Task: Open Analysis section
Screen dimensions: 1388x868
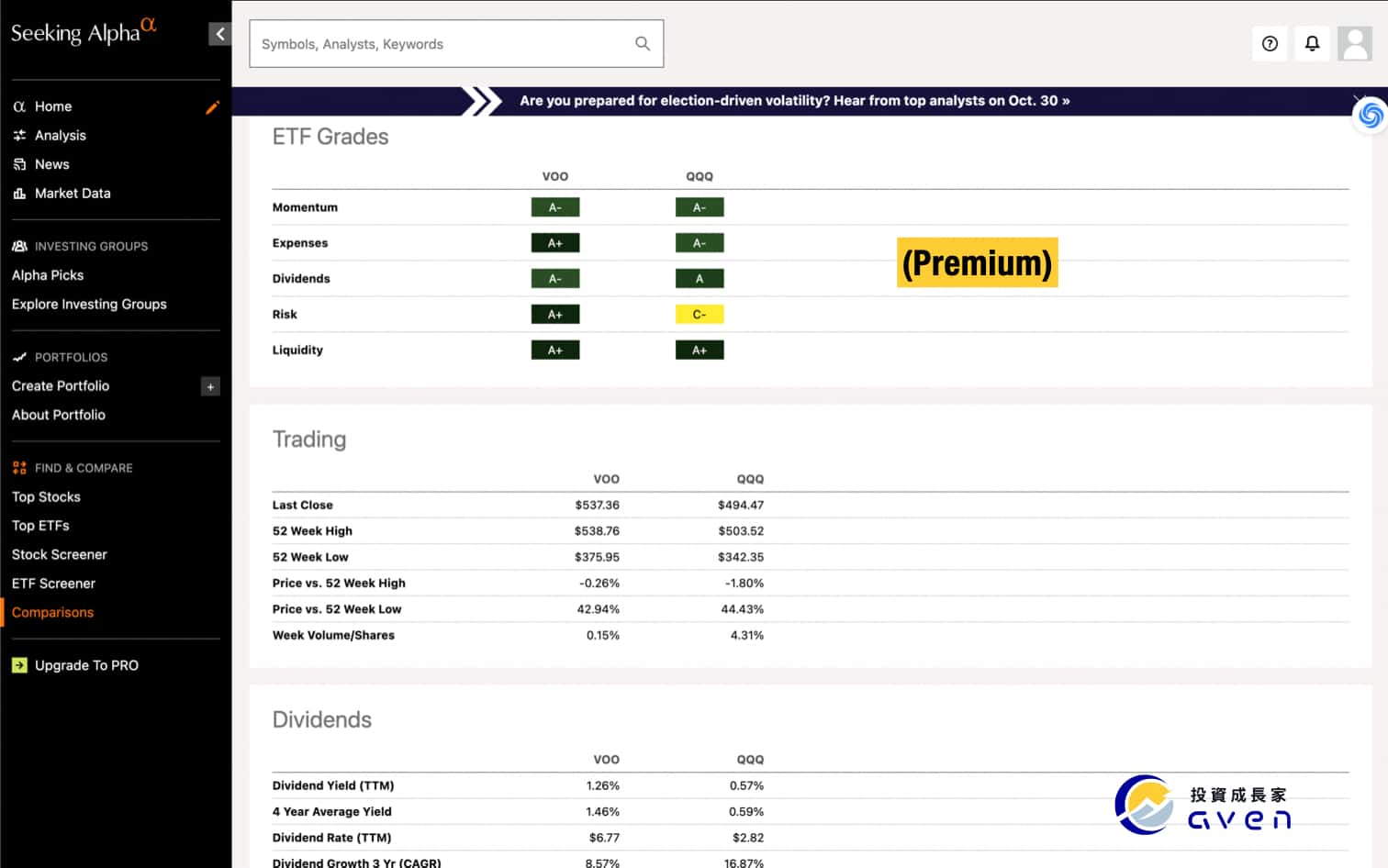Action: tap(61, 135)
